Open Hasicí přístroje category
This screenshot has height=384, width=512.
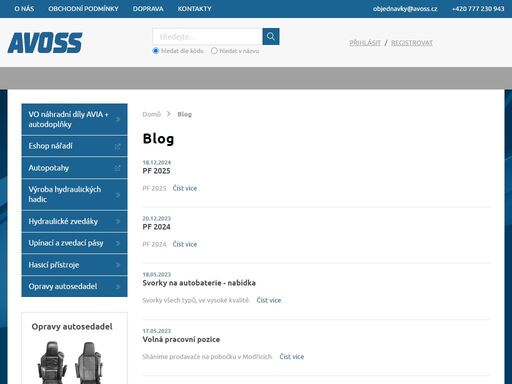tap(74, 265)
